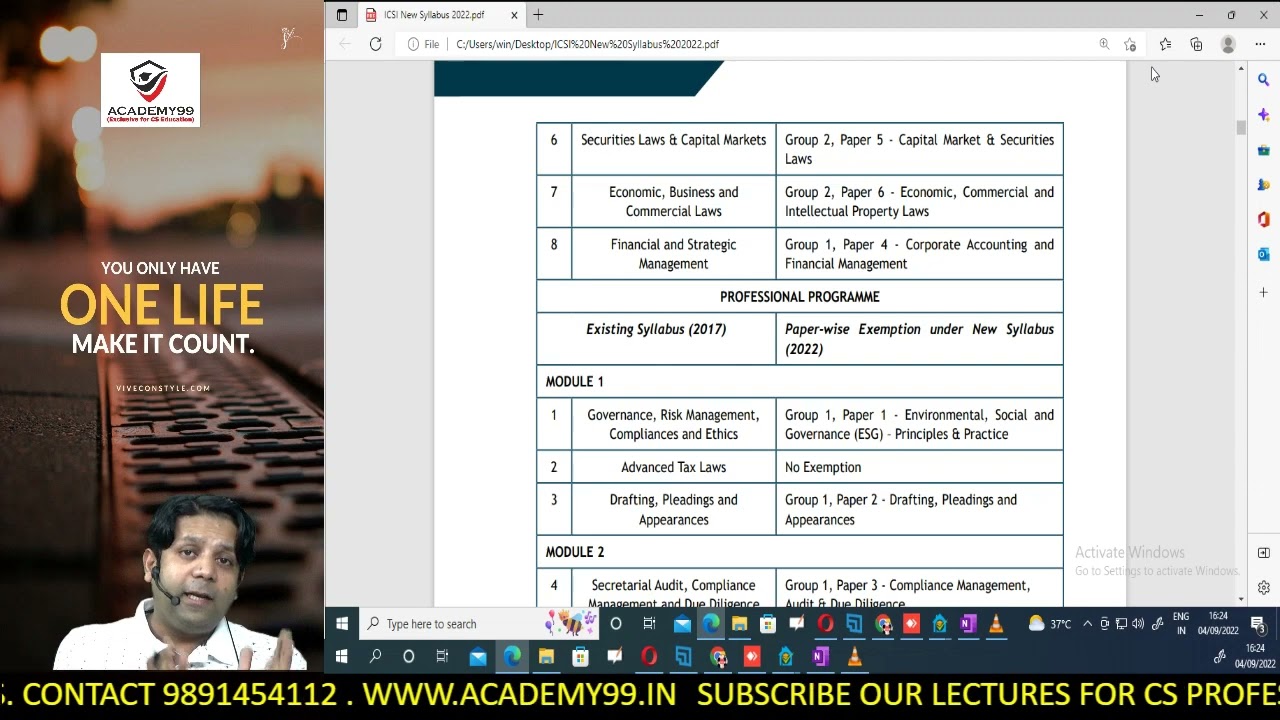Open Microsoft Office from the sidebar
Viewport: 1280px width, 720px height.
click(x=1264, y=220)
